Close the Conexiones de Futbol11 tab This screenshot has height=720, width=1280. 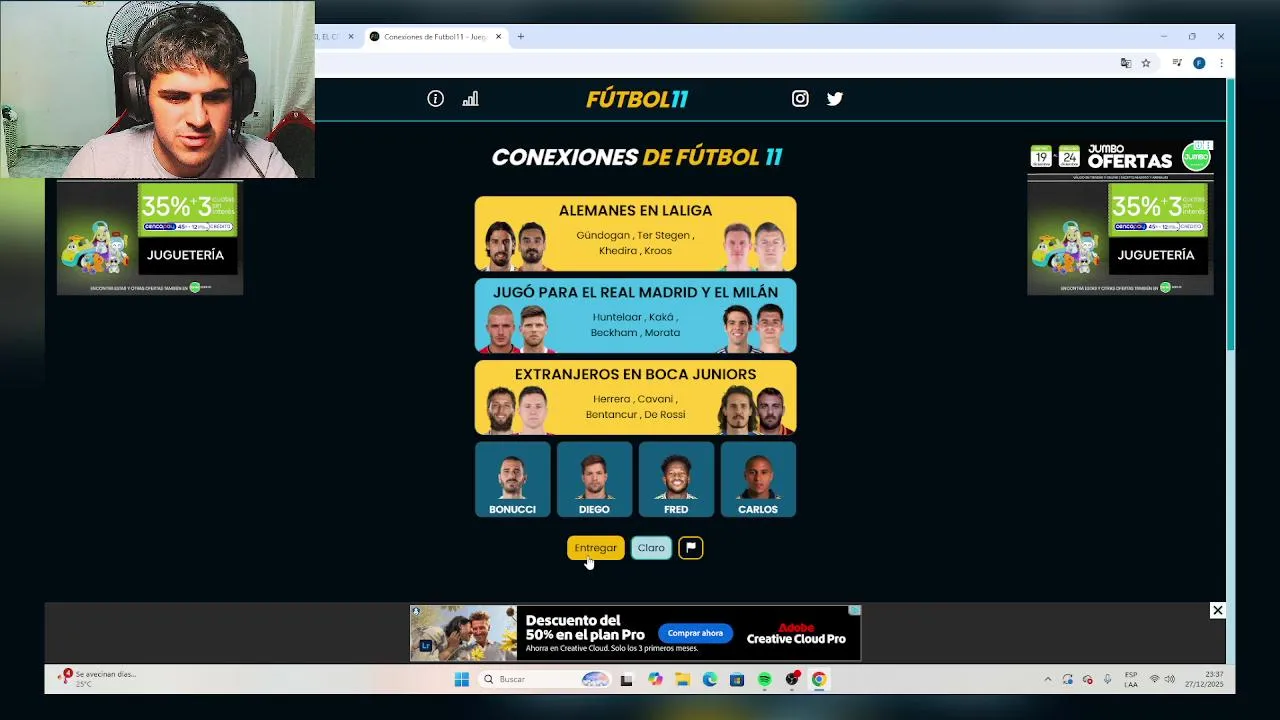498,37
